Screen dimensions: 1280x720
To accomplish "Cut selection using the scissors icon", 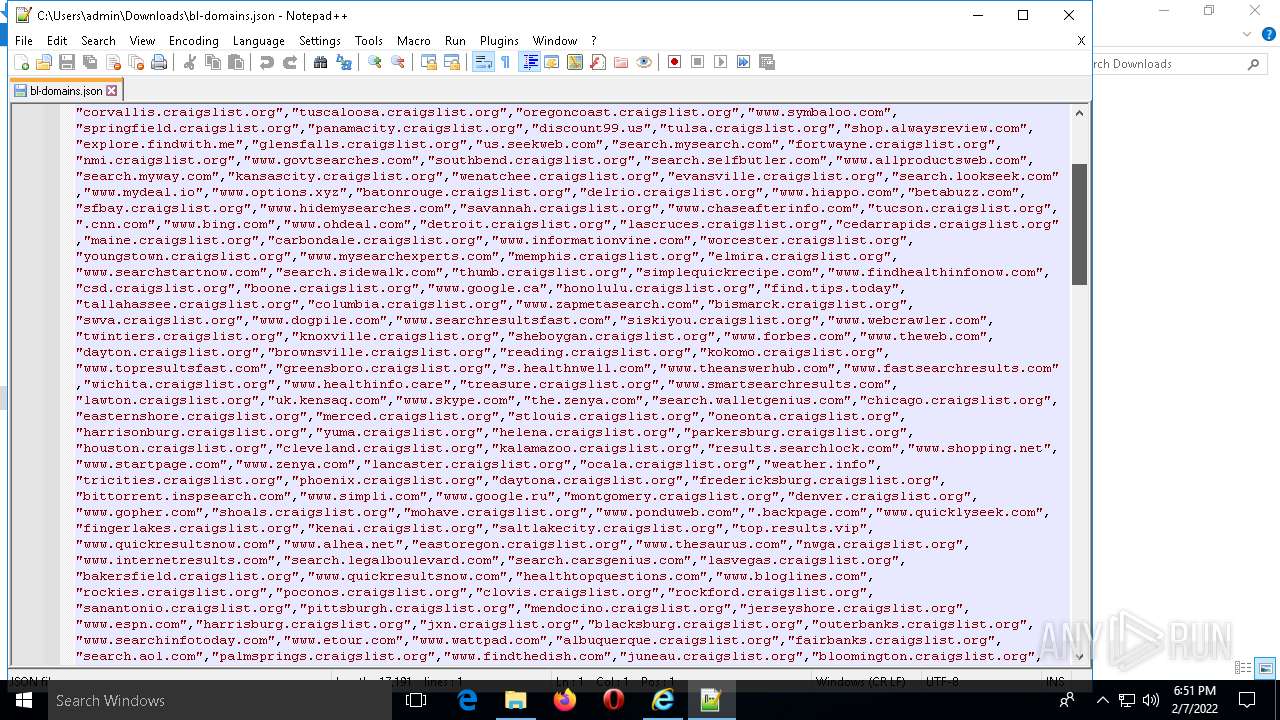I will 190,62.
